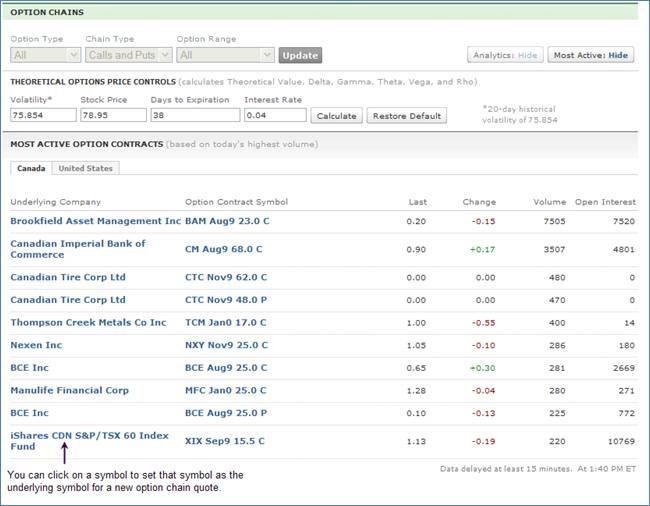The image size is (650, 506).
Task: Open CTC Nov9 48.0 P contract
Action: coord(226,300)
